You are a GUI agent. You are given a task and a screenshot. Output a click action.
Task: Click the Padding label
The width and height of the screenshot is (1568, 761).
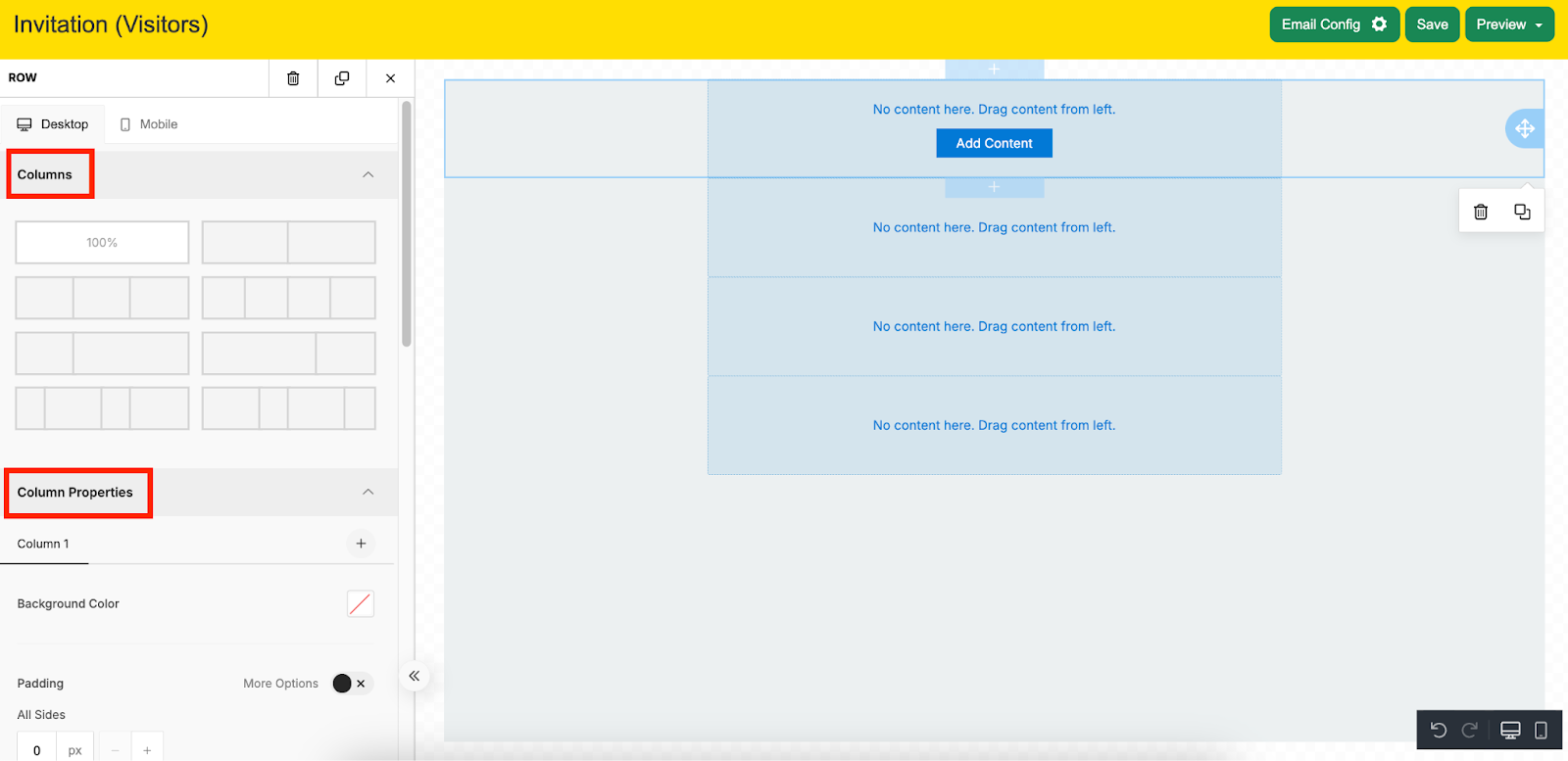click(40, 684)
